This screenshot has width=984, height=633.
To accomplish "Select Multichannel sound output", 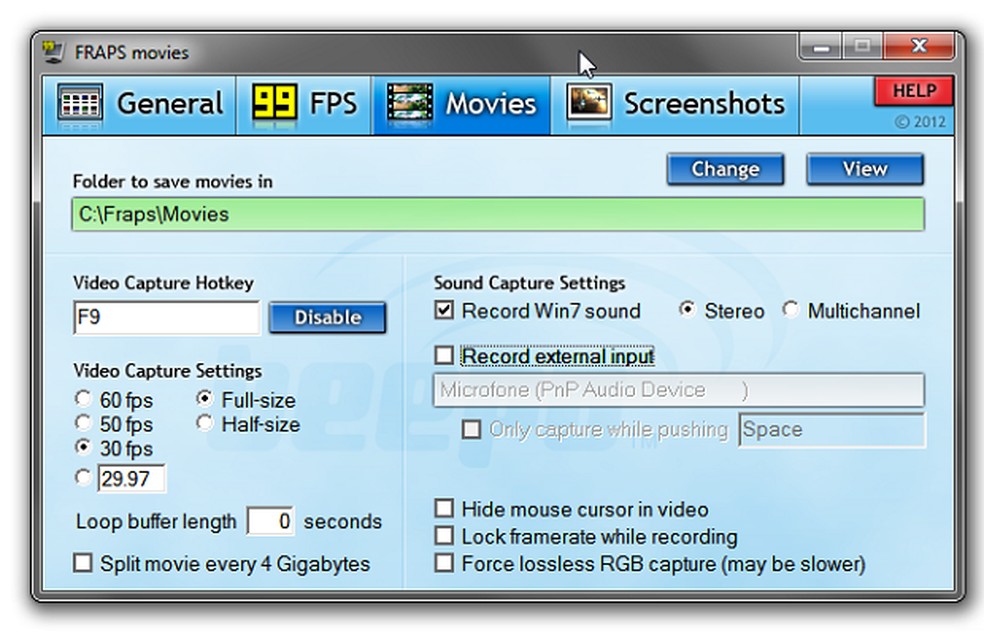I will (793, 311).
